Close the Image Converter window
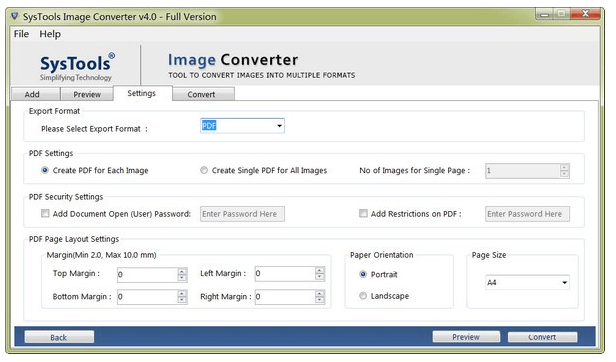 pyautogui.click(x=585, y=14)
